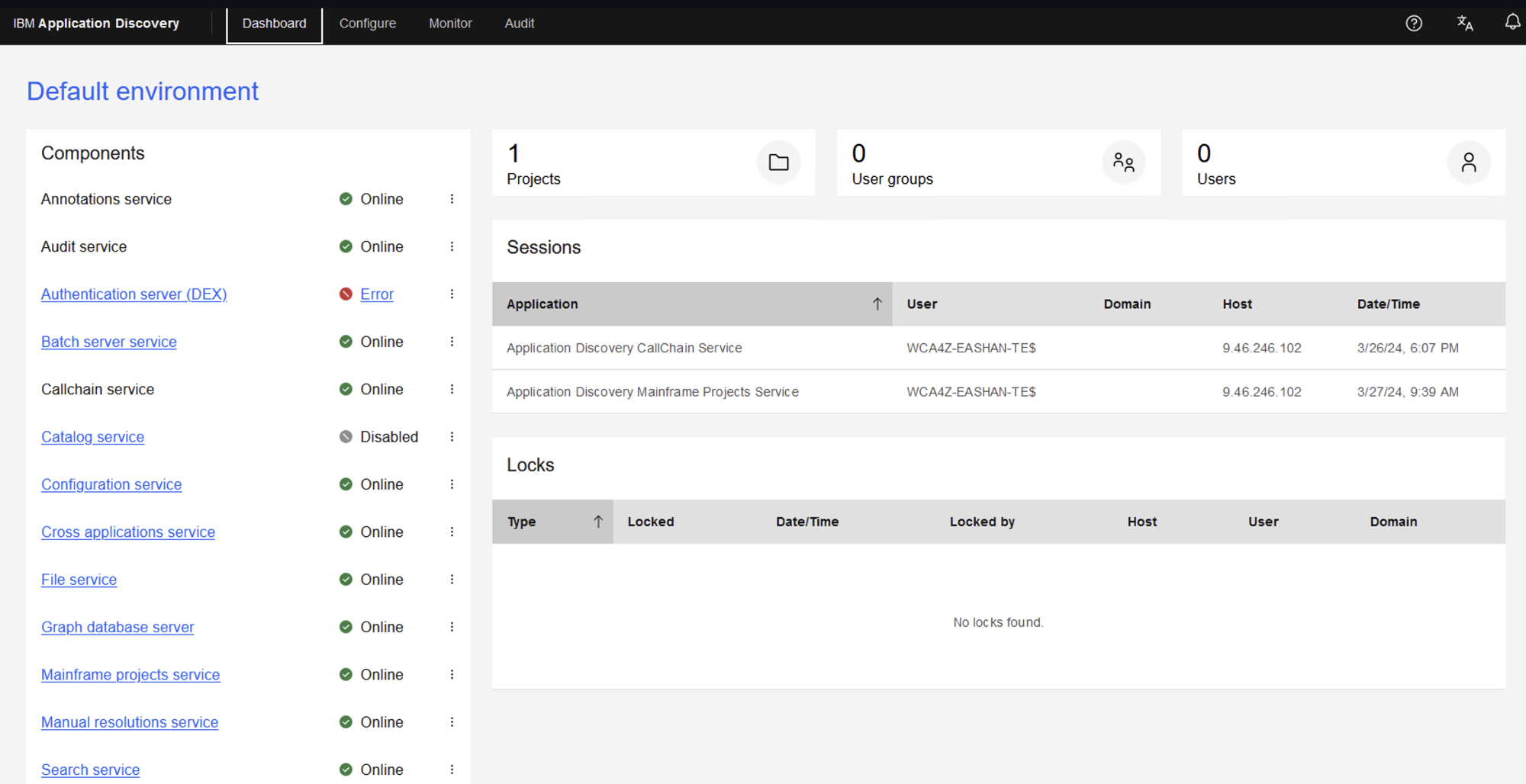This screenshot has width=1526, height=784.
Task: Click the Default environment heading
Action: pos(143,92)
